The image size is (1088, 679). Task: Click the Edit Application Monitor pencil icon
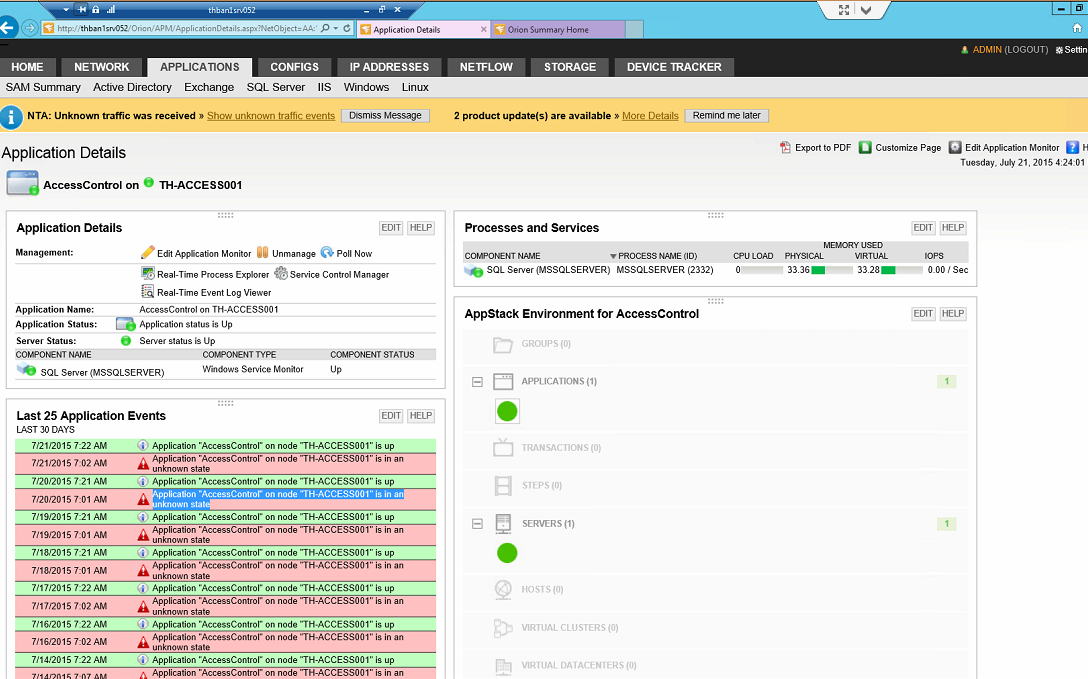(x=147, y=252)
